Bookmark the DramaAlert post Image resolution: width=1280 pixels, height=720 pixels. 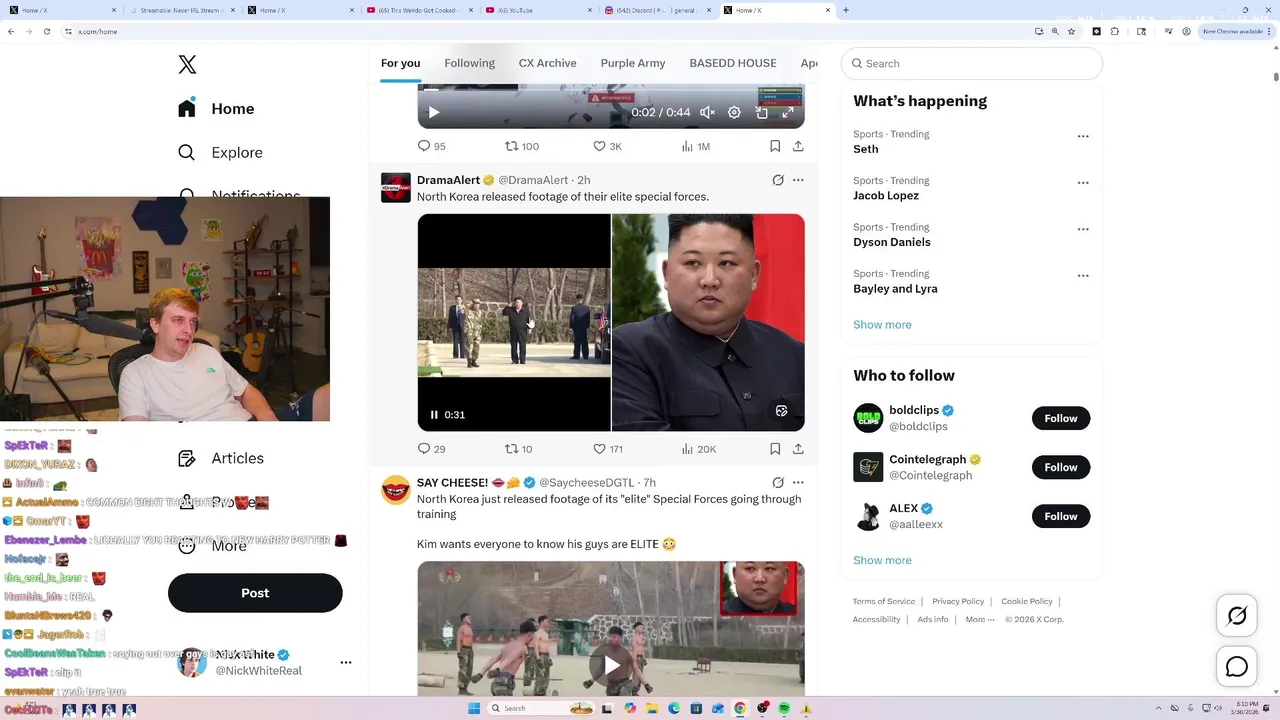pos(775,449)
